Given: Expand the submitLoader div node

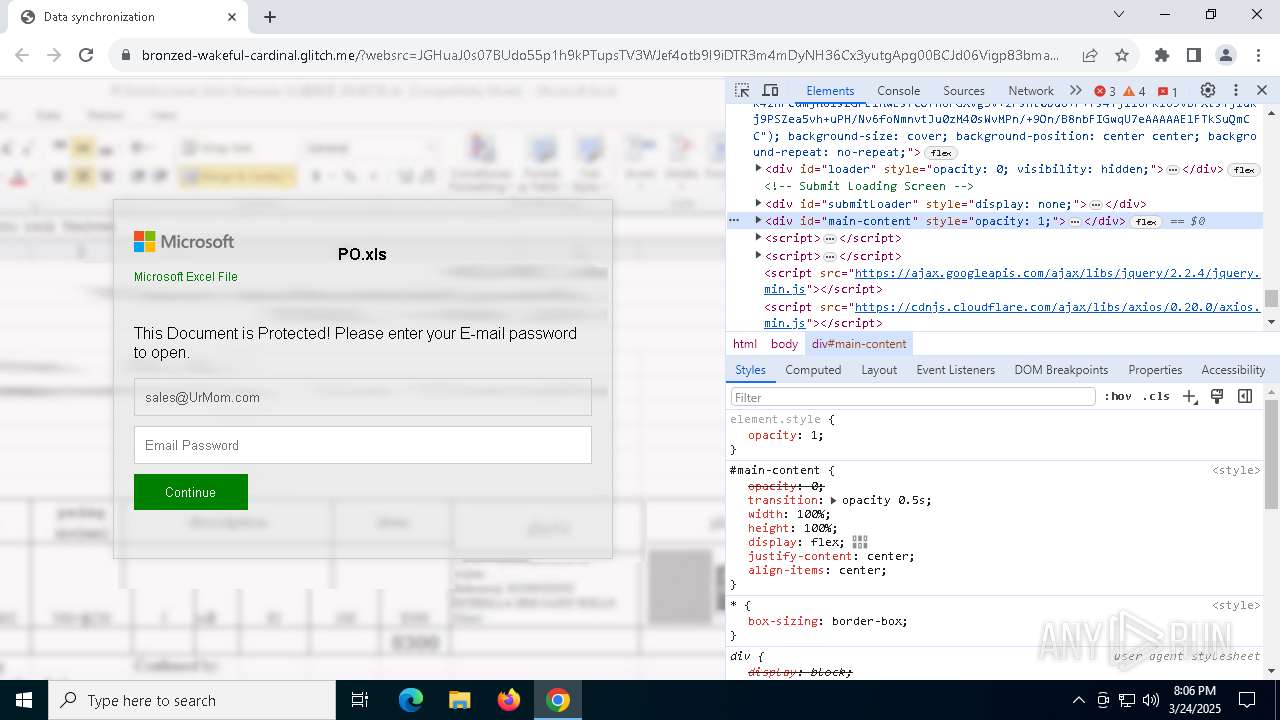Looking at the screenshot, I should [758, 203].
